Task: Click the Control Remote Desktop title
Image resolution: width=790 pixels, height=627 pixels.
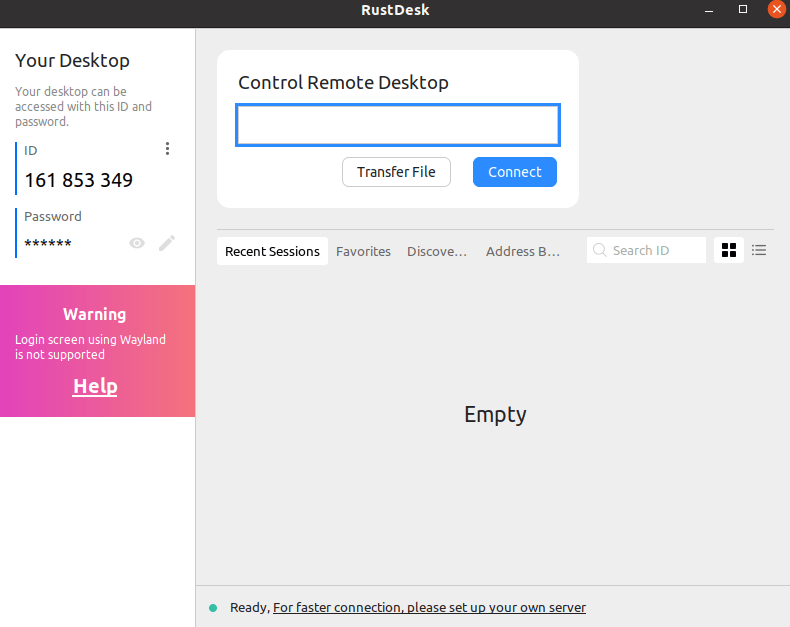Action: (x=343, y=82)
